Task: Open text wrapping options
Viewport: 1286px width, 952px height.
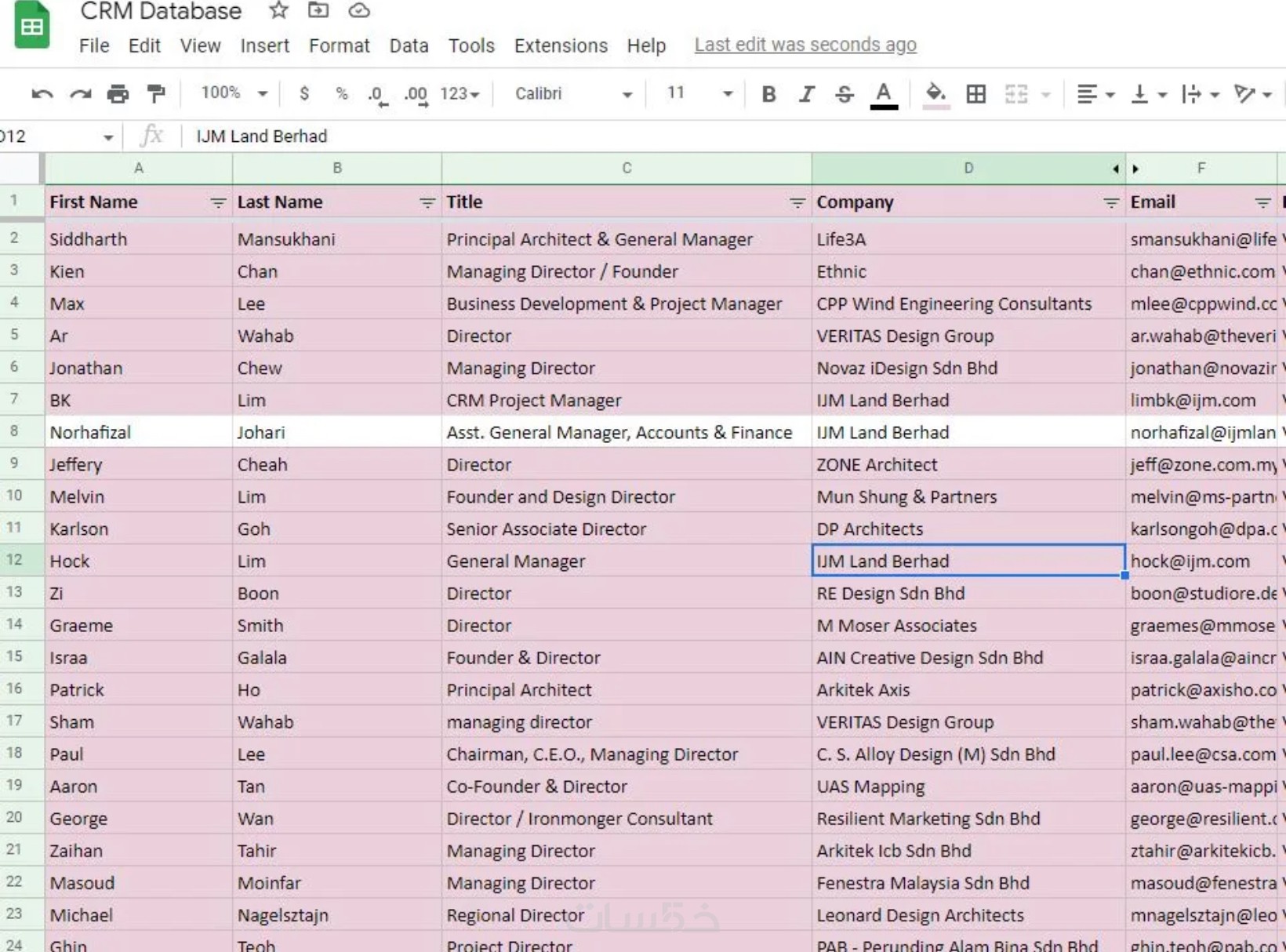Action: pos(1201,94)
